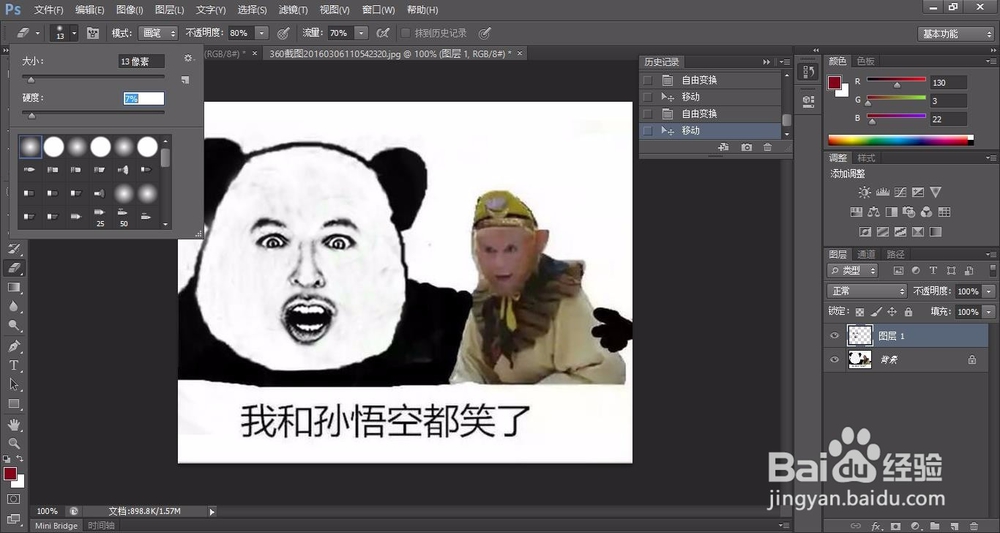Open brush preset picker dropdown arrow
1000x533 pixels.
pos(74,33)
